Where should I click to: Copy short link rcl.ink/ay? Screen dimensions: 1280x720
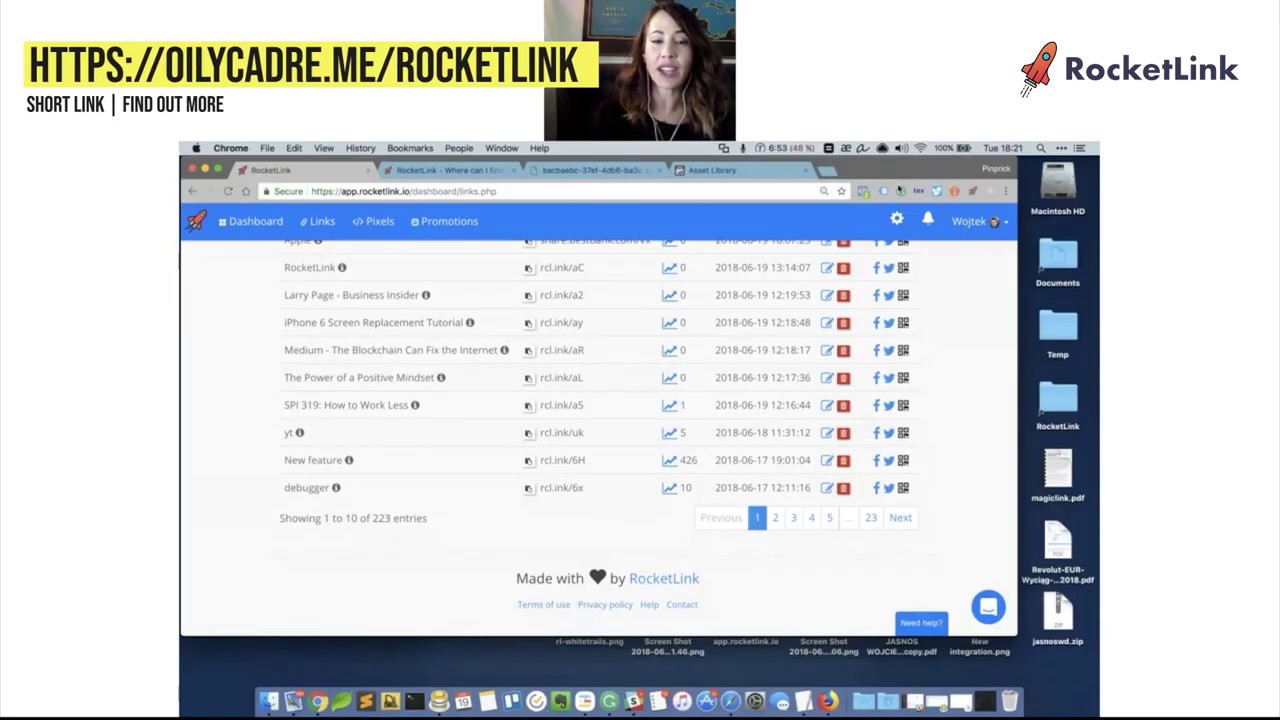coord(529,323)
